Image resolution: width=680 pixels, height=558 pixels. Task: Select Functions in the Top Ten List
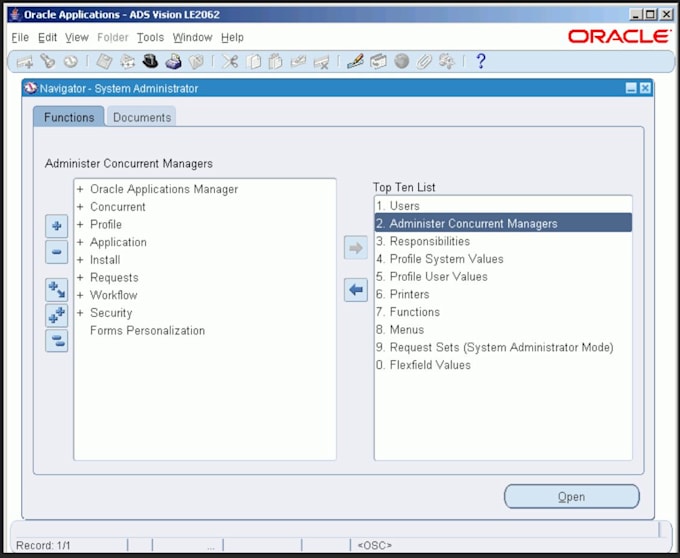point(503,312)
